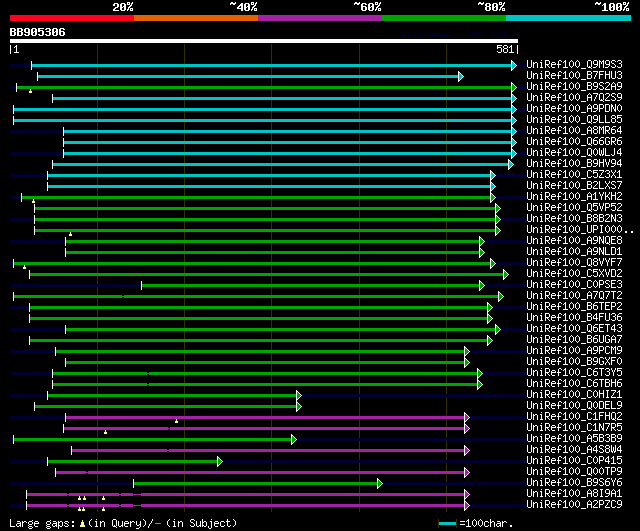Viewport: 640px width, 531px height.
Task: Click UniRef100_Q8VYF7 label
Action: (x=574, y=263)
